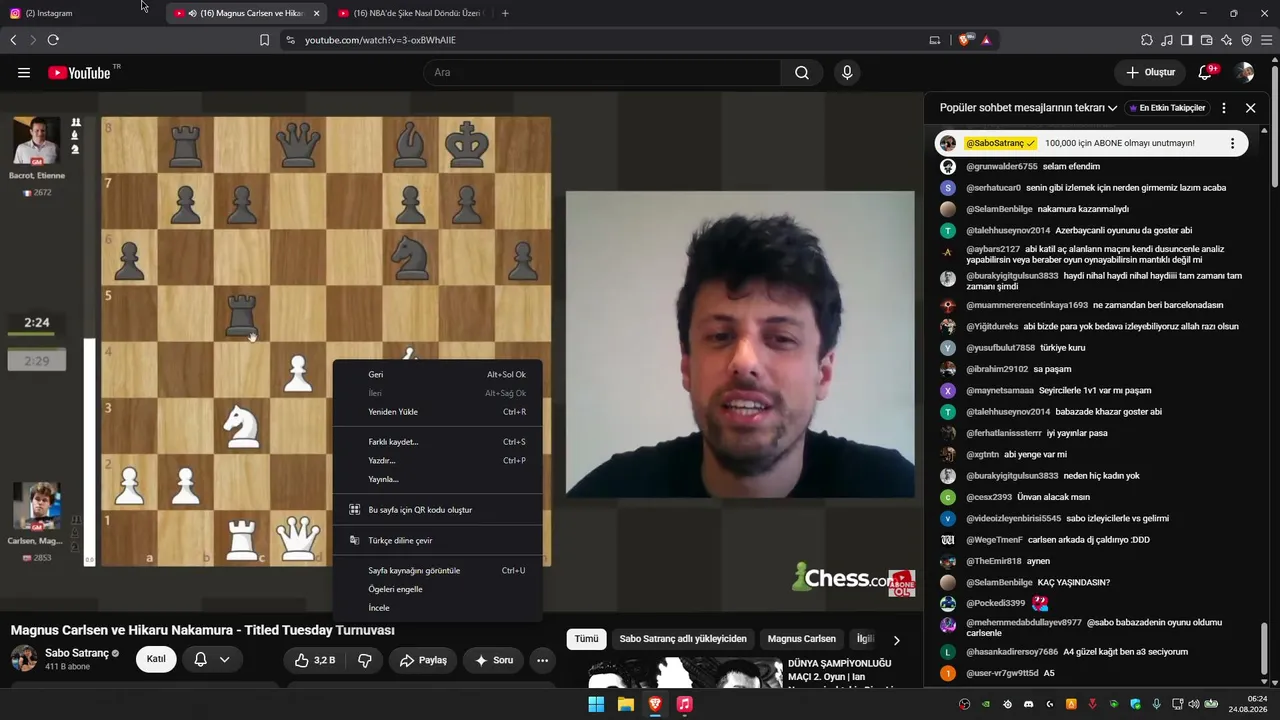Open the browser extensions puzzle icon

[1147, 40]
